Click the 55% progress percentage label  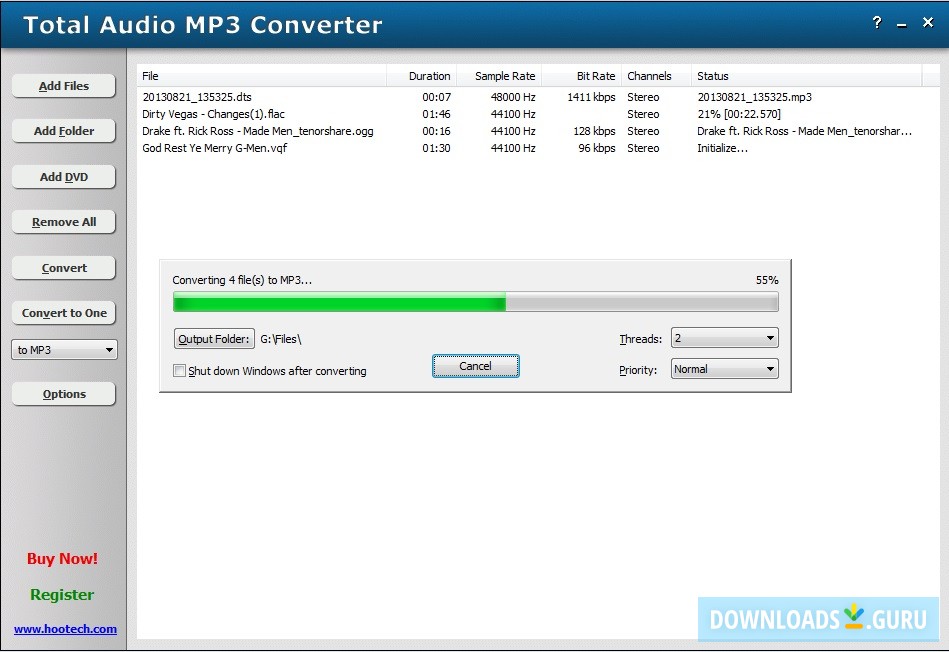(x=767, y=280)
